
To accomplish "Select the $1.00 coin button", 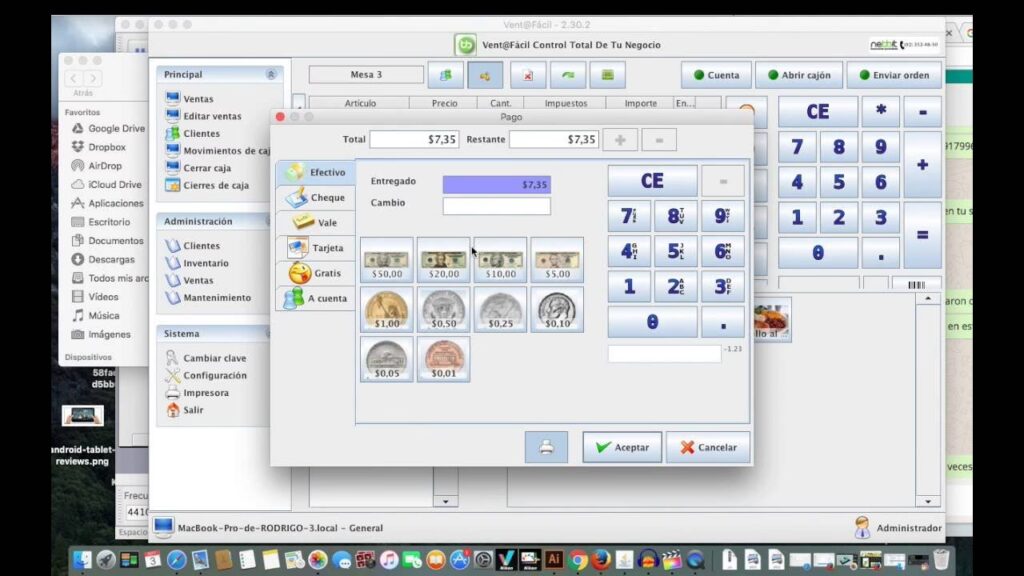I will (386, 310).
